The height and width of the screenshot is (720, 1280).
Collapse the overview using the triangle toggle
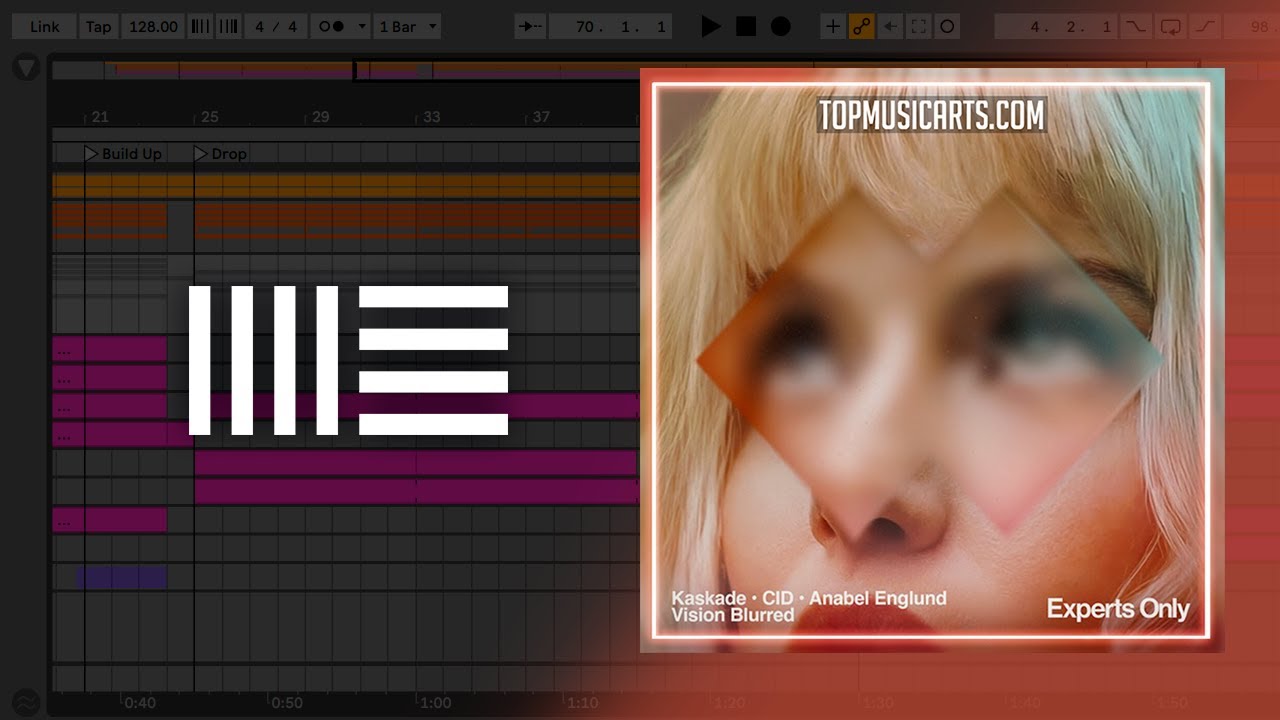coord(26,68)
